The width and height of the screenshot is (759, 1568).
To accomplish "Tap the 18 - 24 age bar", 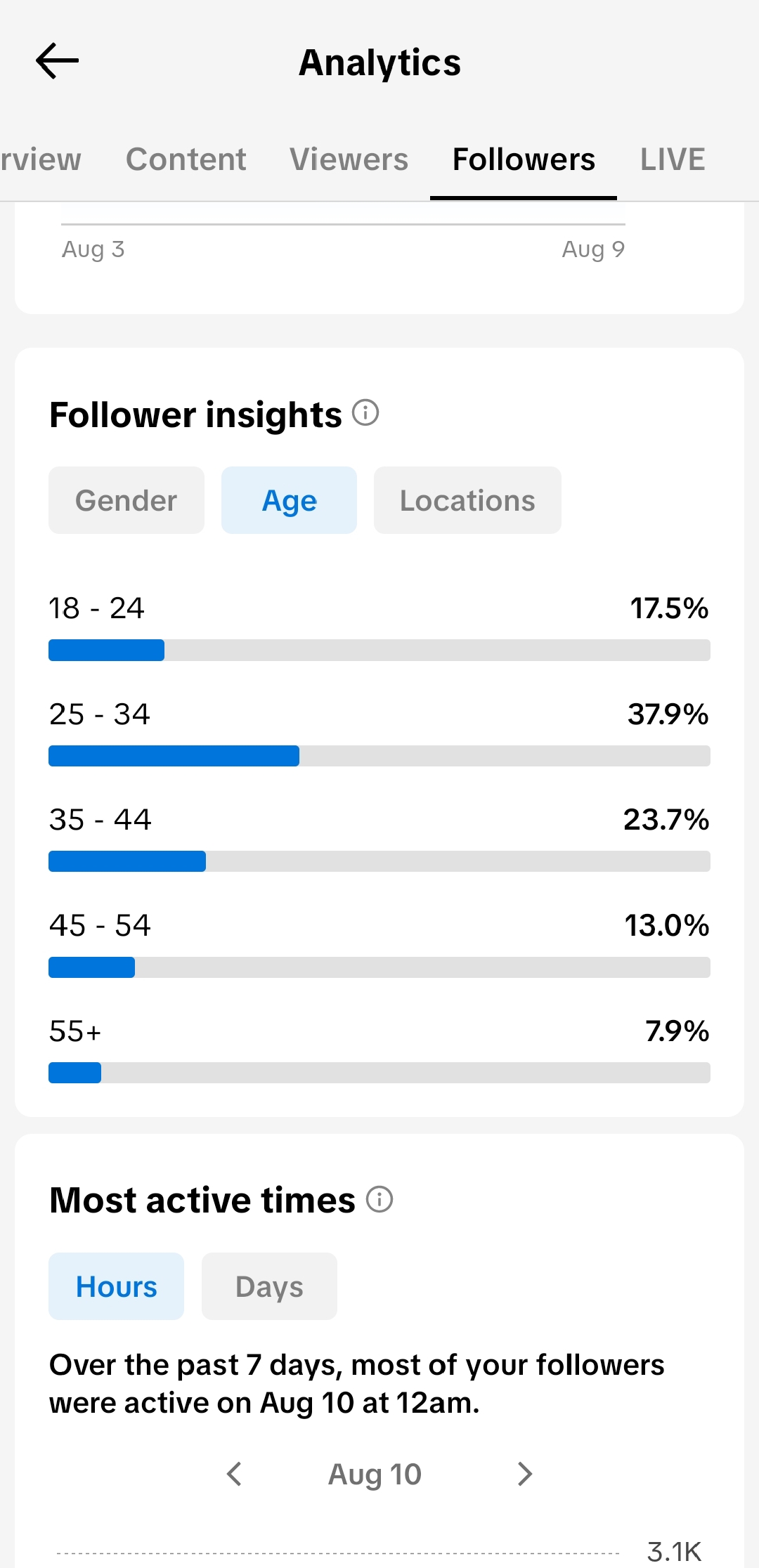I will coord(379,650).
